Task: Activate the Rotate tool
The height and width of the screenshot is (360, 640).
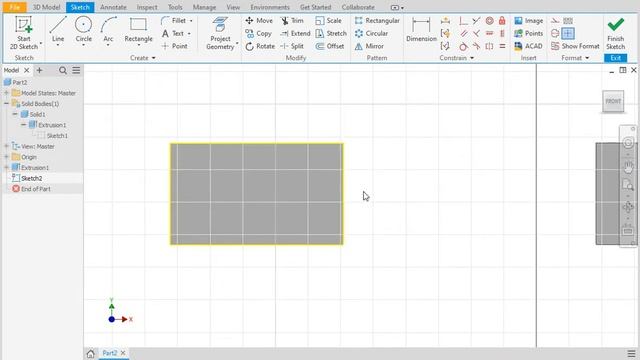Action: 260,46
